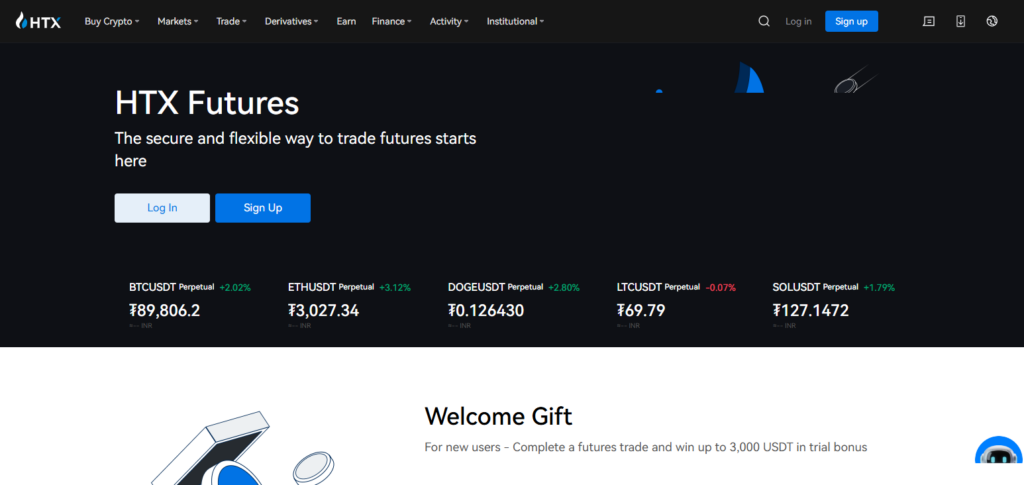Click the header Log in link
This screenshot has width=1024, height=485.
(798, 22)
